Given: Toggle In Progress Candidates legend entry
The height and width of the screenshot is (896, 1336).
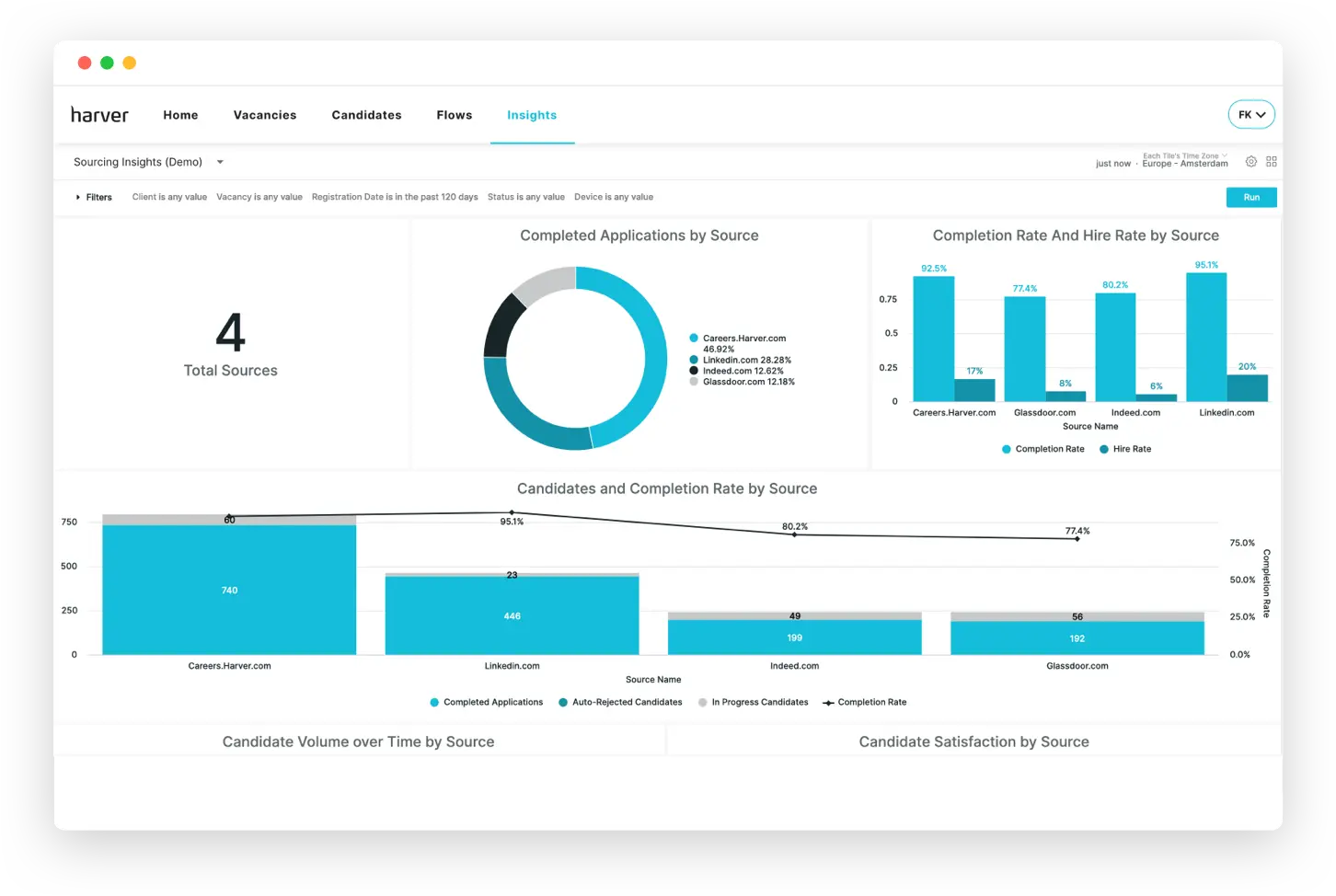Looking at the screenshot, I should (754, 702).
